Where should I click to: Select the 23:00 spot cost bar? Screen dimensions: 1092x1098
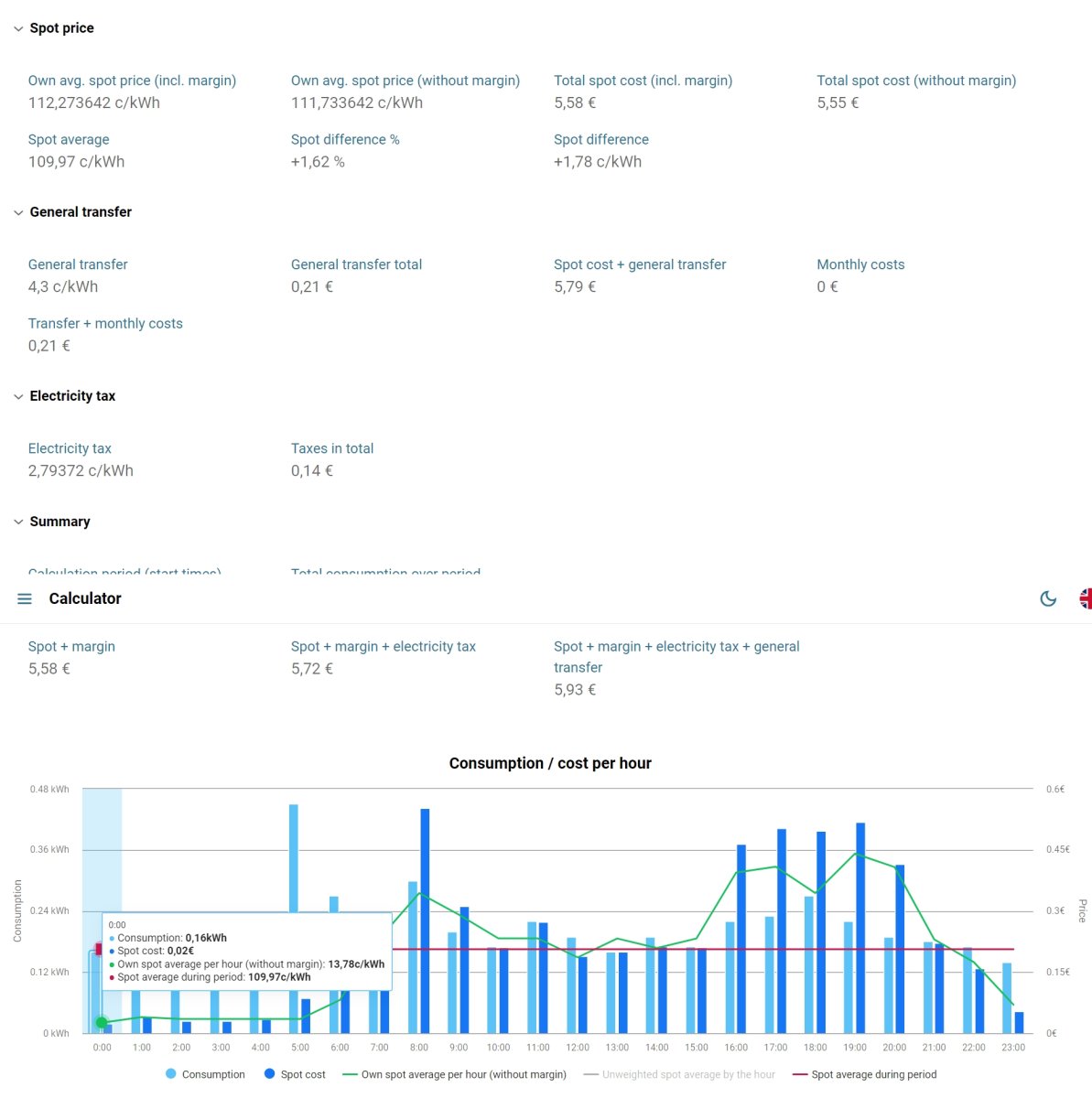pos(1019,1022)
